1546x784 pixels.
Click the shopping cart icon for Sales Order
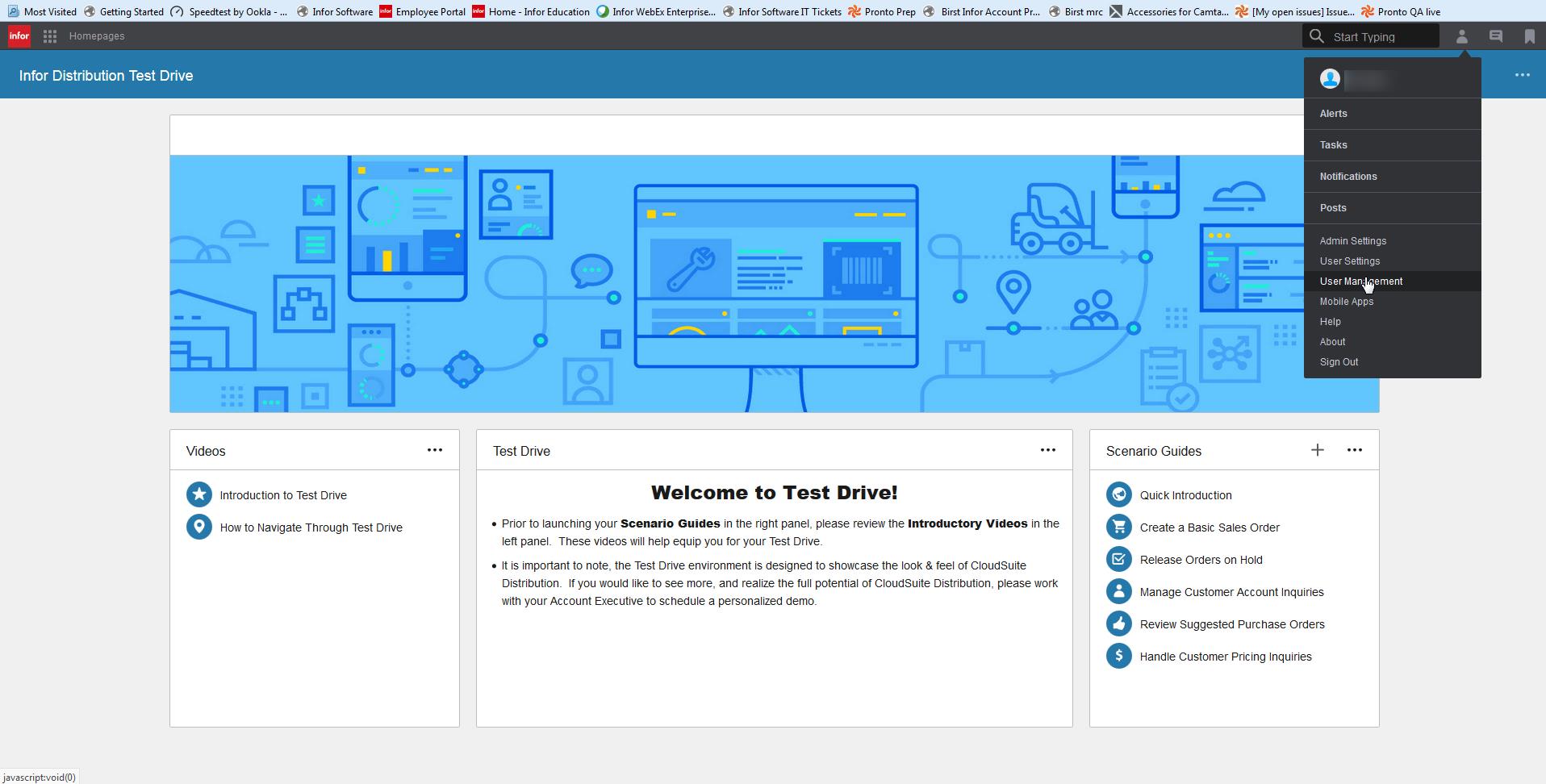1119,527
